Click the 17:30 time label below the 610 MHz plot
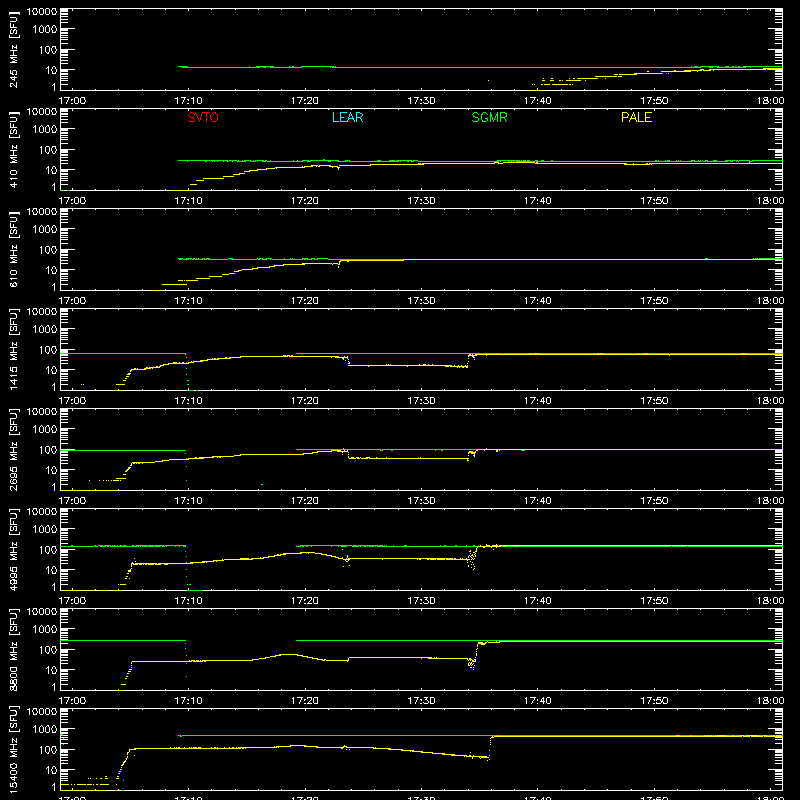Image resolution: width=800 pixels, height=800 pixels. click(x=421, y=301)
